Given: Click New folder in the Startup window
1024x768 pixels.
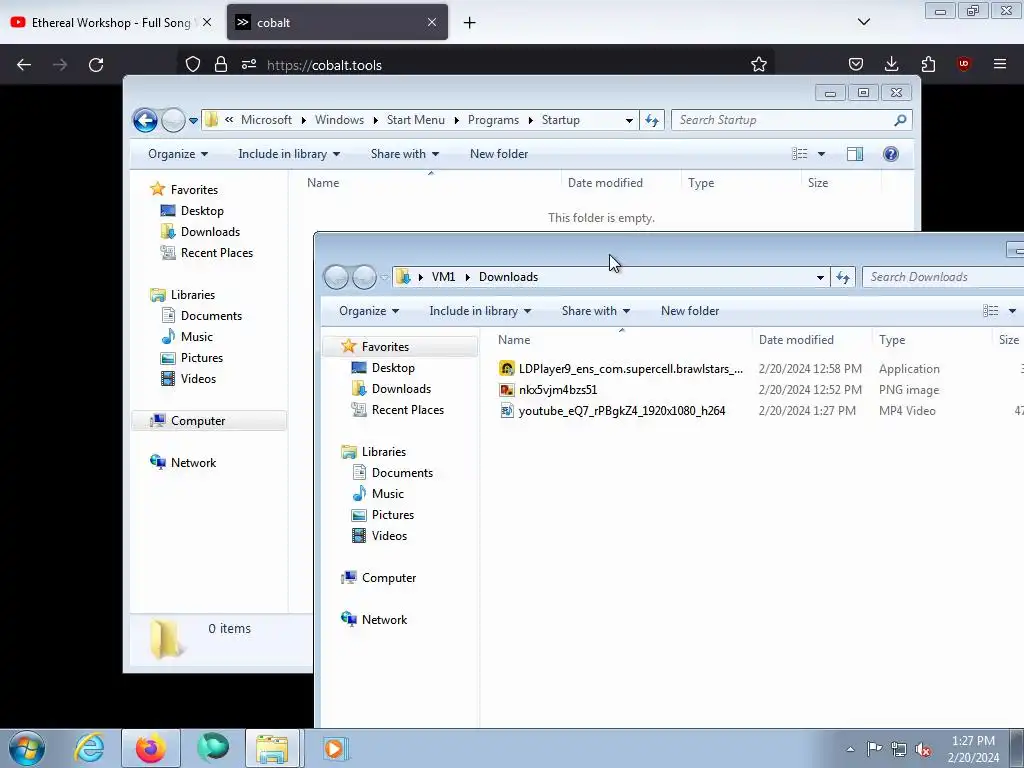Looking at the screenshot, I should click(x=499, y=154).
